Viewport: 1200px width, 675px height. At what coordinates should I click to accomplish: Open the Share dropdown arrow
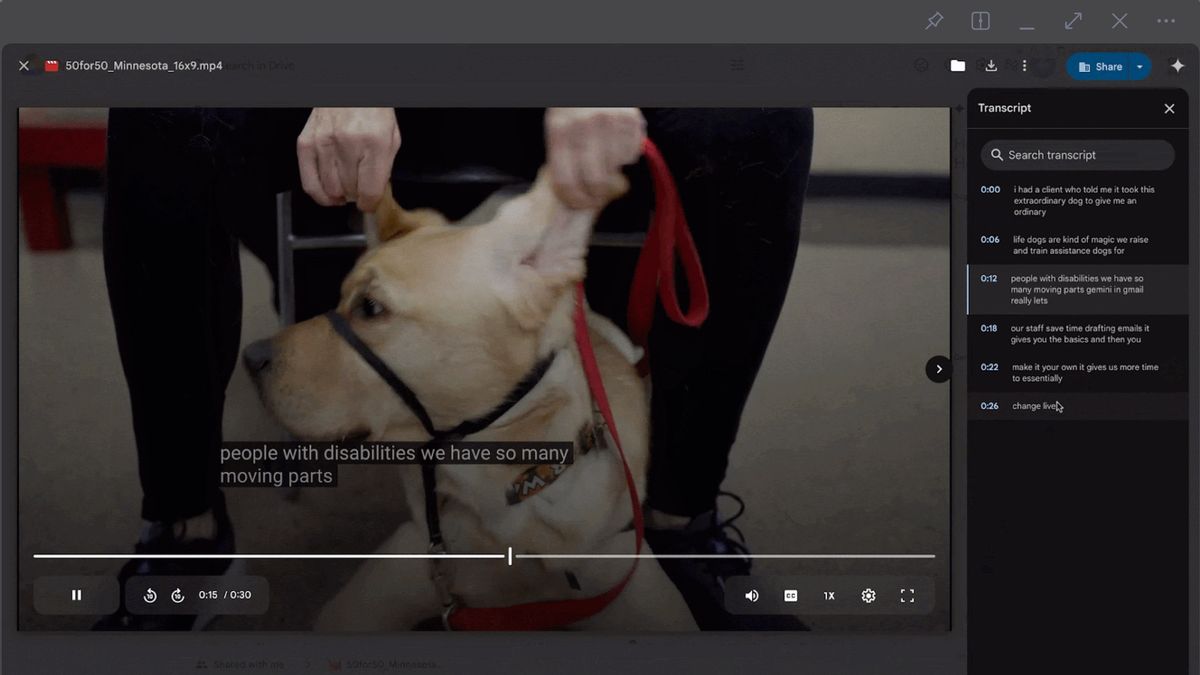(x=1139, y=67)
